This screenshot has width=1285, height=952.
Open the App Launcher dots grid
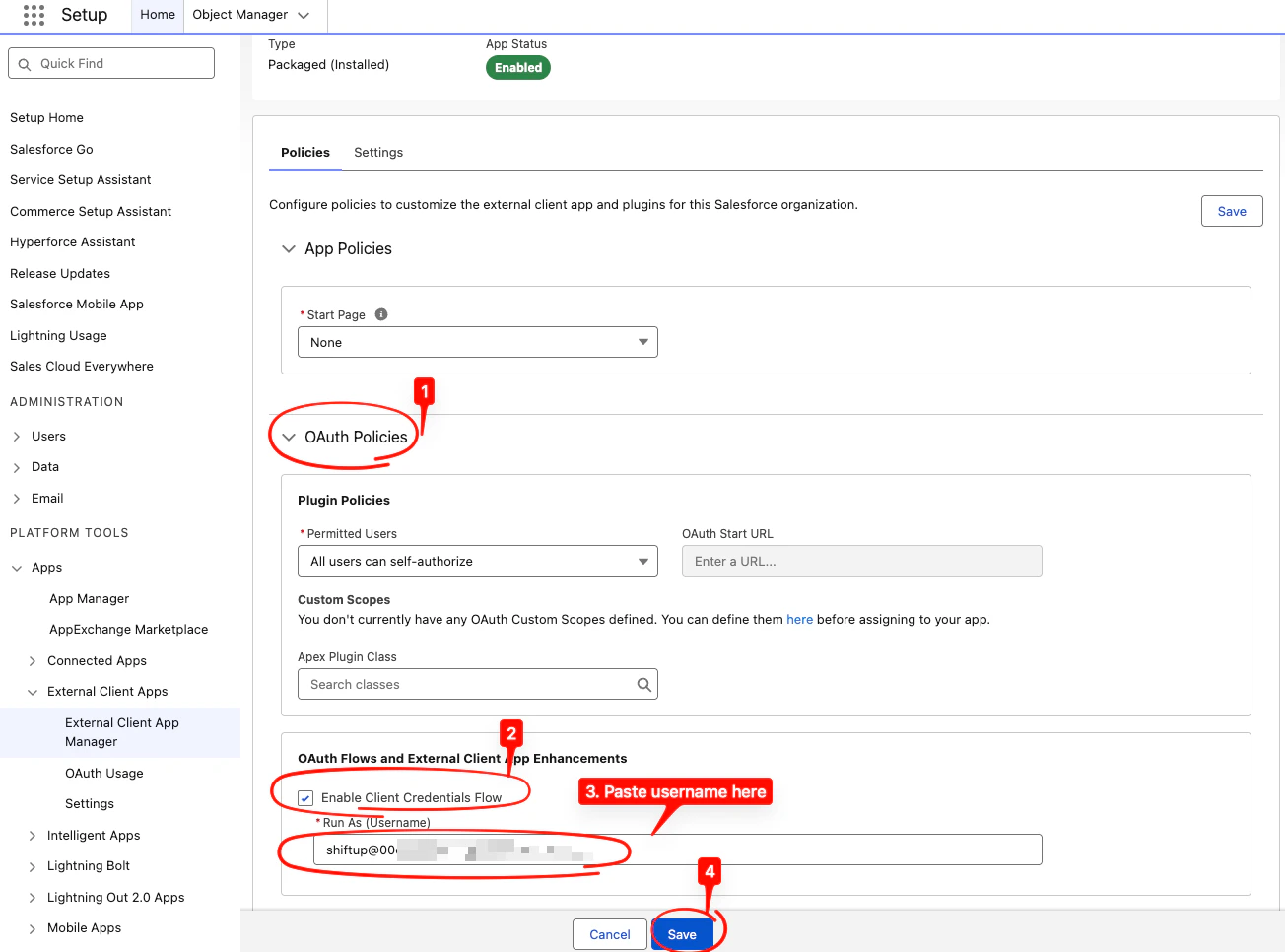point(34,15)
